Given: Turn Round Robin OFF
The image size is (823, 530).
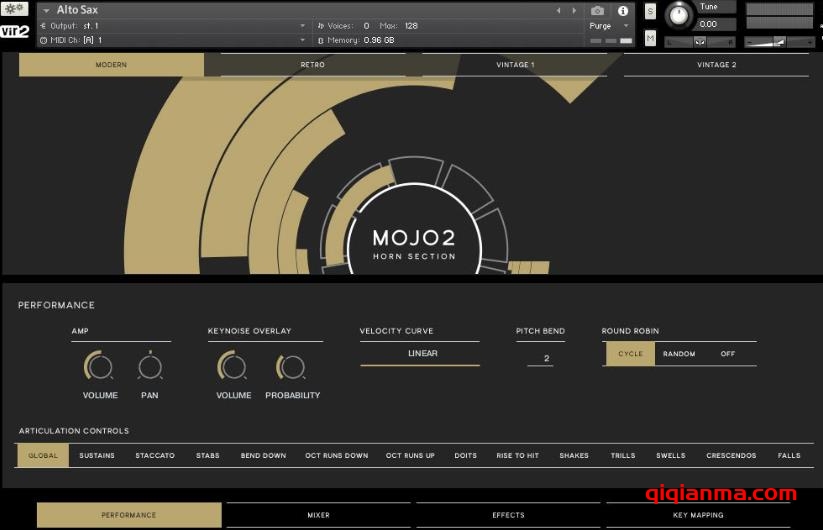Looking at the screenshot, I should [x=727, y=354].
